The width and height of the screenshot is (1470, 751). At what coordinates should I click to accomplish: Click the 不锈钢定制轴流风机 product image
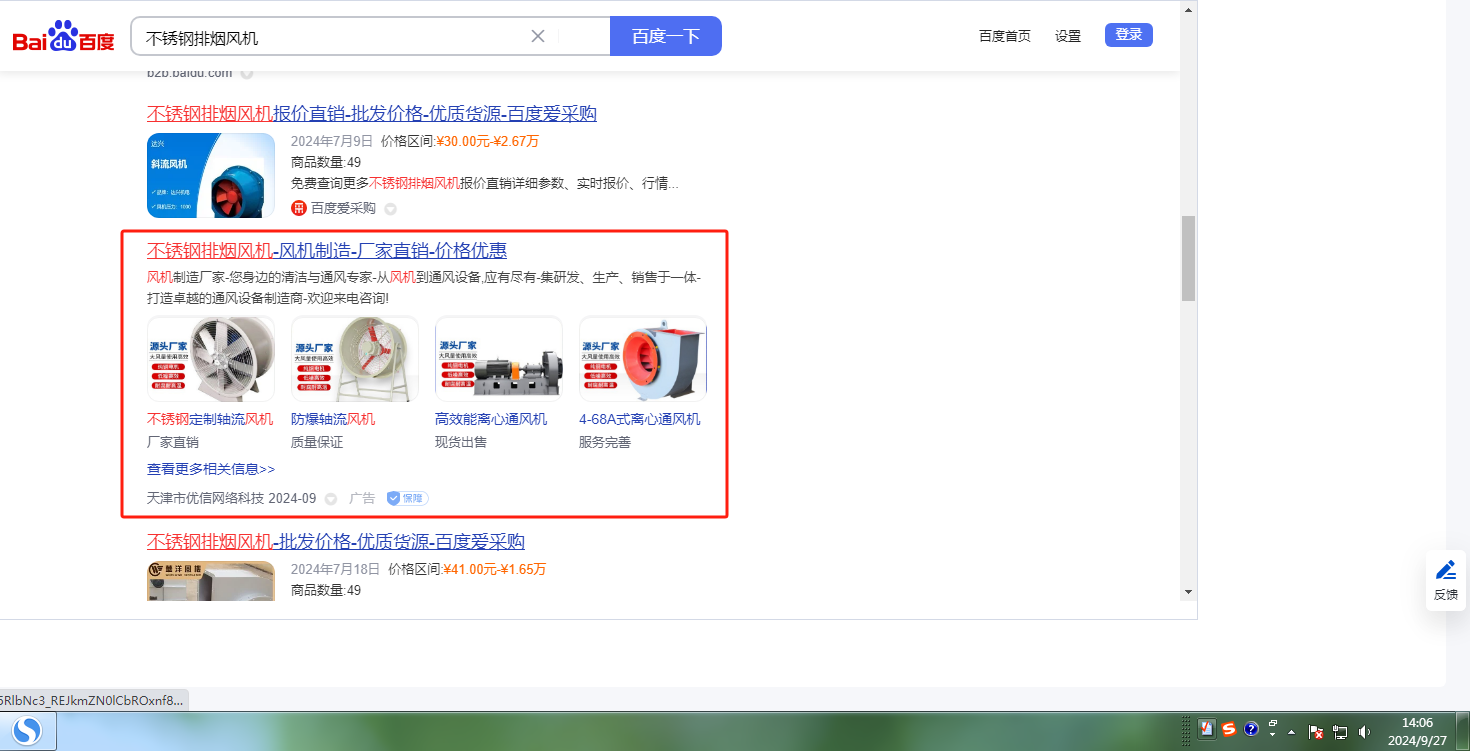point(211,359)
